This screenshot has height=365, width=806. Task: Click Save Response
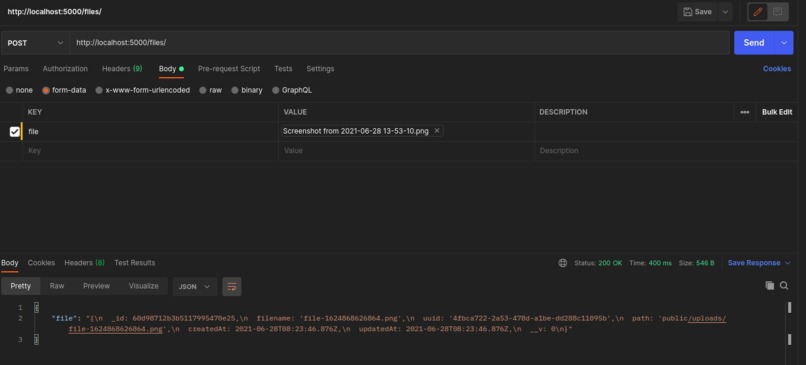coord(754,263)
